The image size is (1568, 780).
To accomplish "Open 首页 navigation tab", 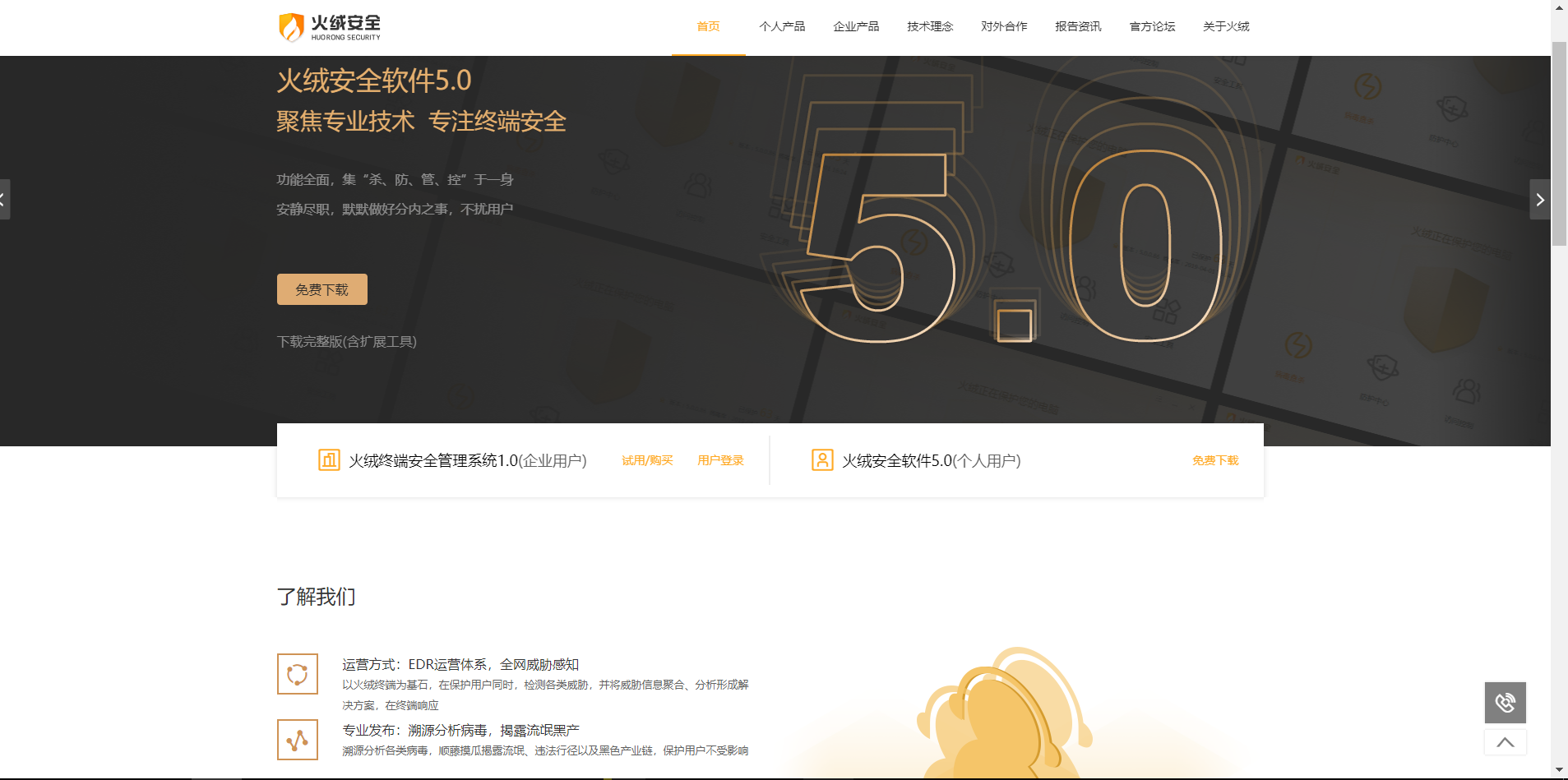I will click(x=708, y=26).
